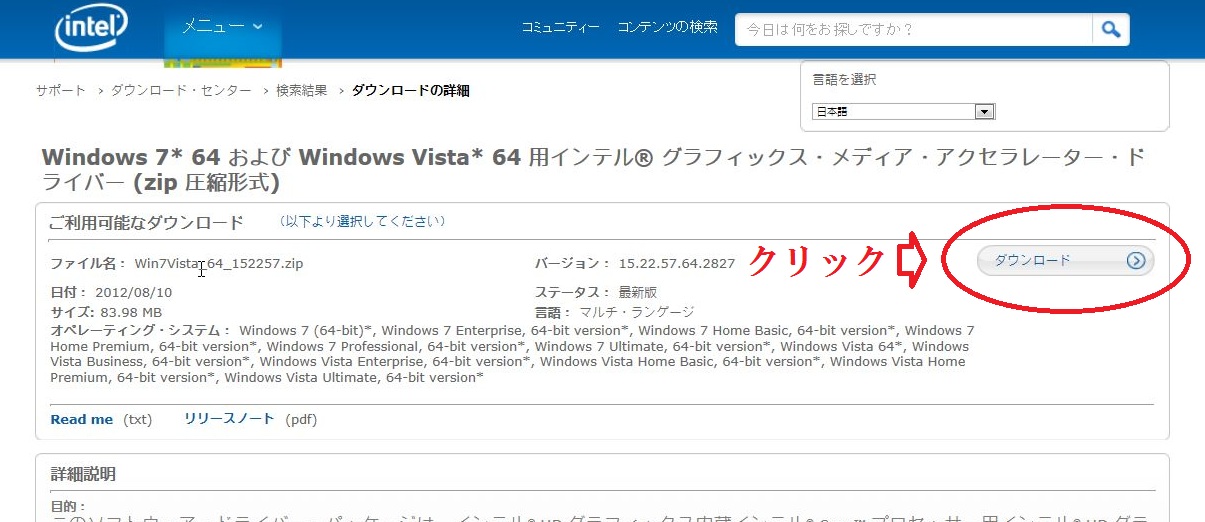Click version number 15.22.57.64.2827
This screenshot has width=1205, height=522.
pyautogui.click(x=677, y=264)
